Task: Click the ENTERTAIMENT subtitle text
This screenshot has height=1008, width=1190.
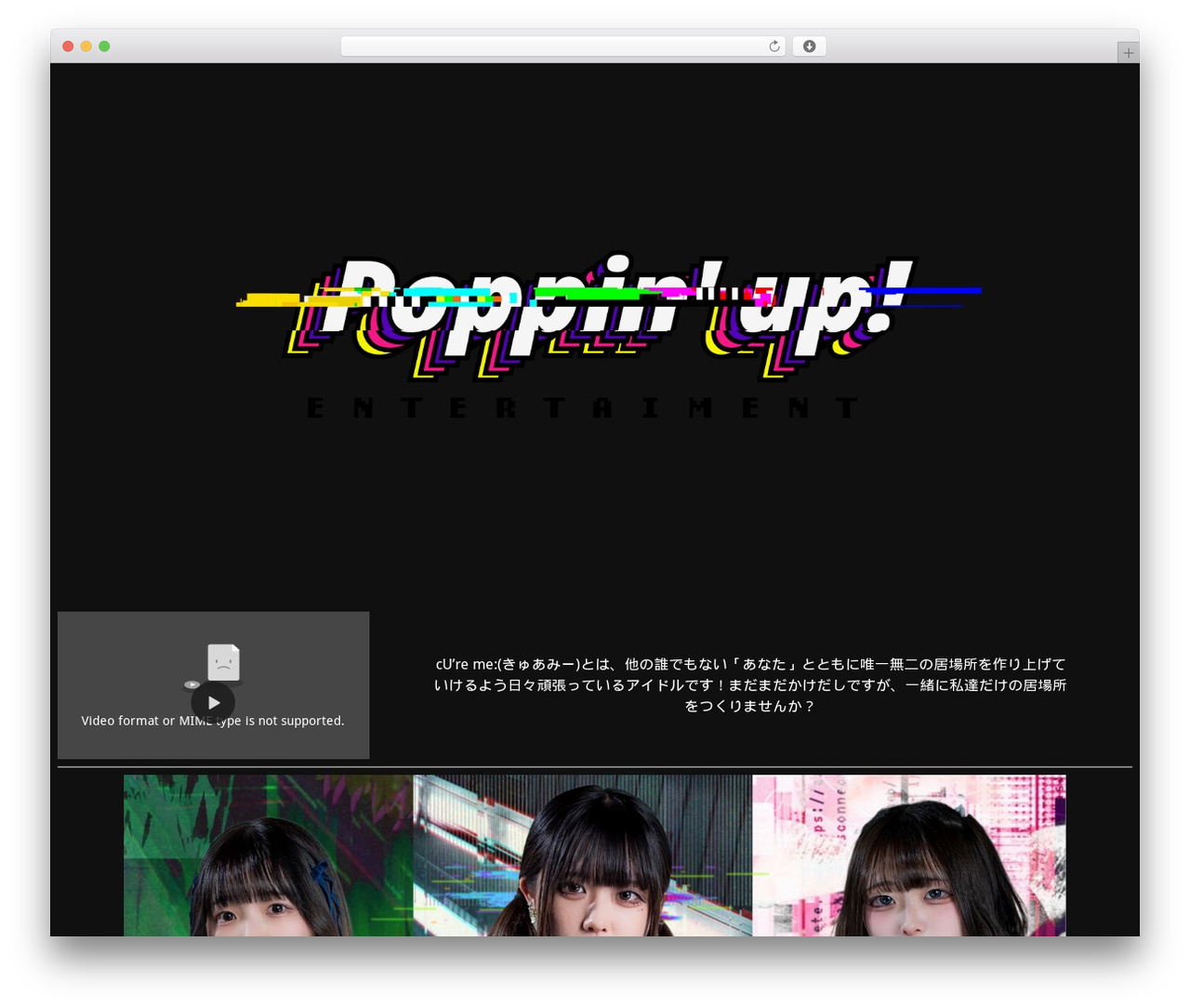Action: 583,407
